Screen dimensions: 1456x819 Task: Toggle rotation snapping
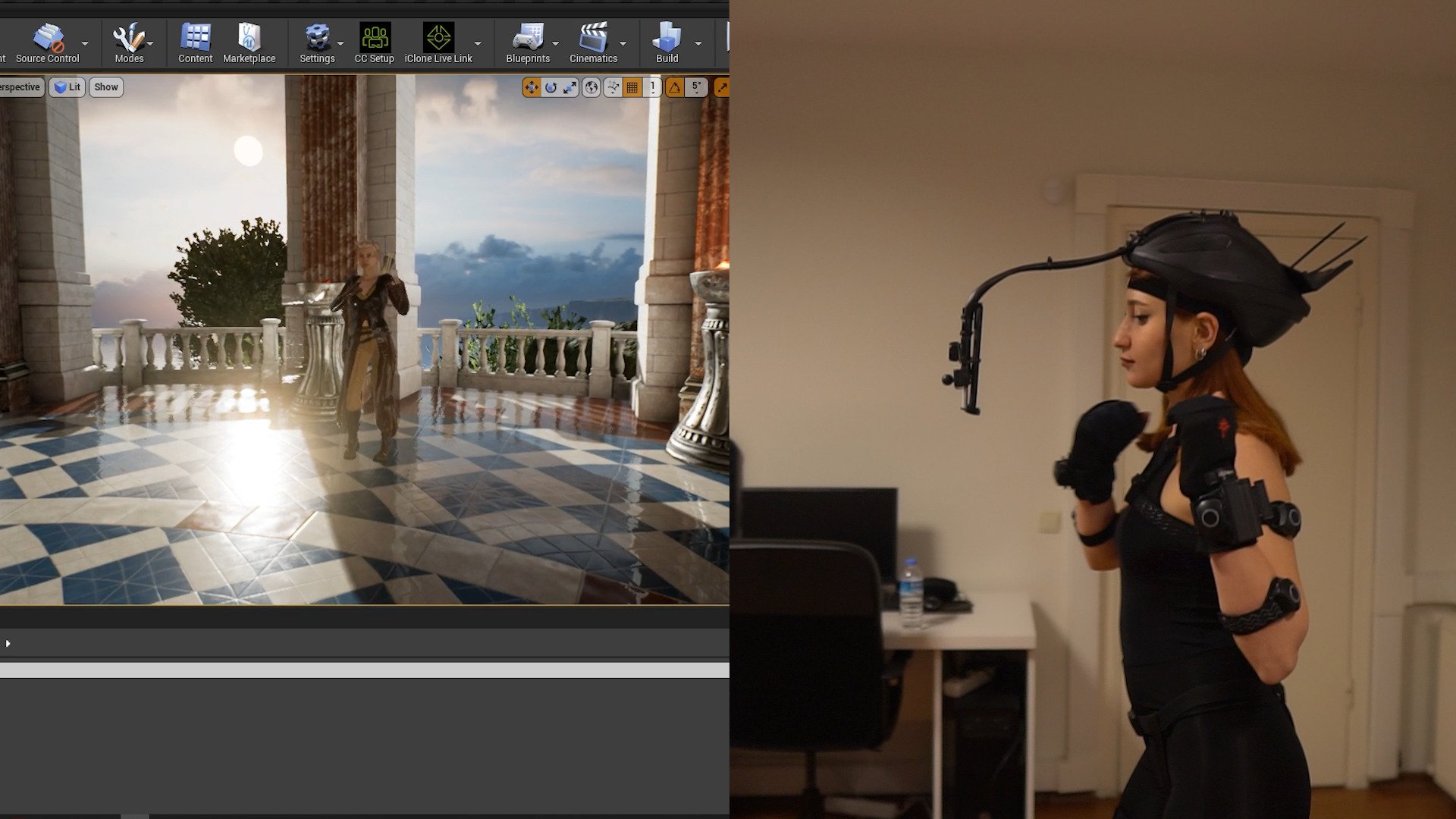tap(674, 87)
